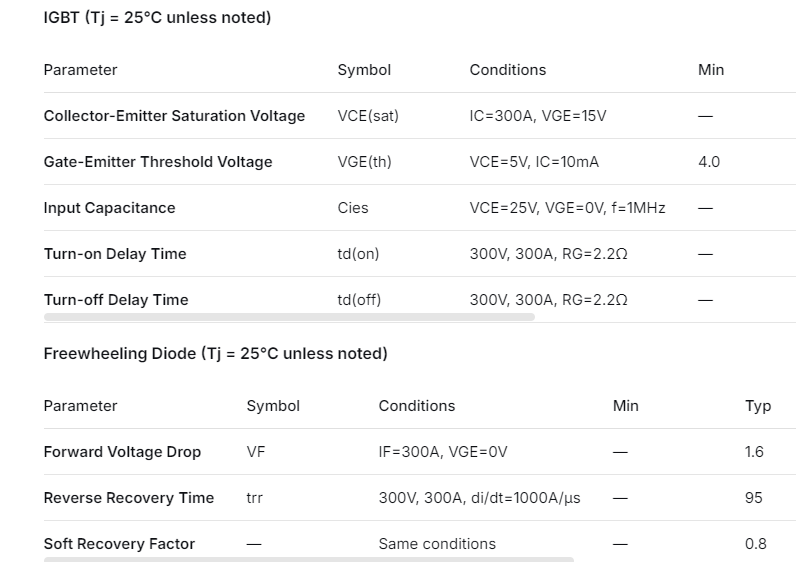The width and height of the screenshot is (807, 562).
Task: Select the 4.0 minimum threshold value
Action: click(709, 162)
